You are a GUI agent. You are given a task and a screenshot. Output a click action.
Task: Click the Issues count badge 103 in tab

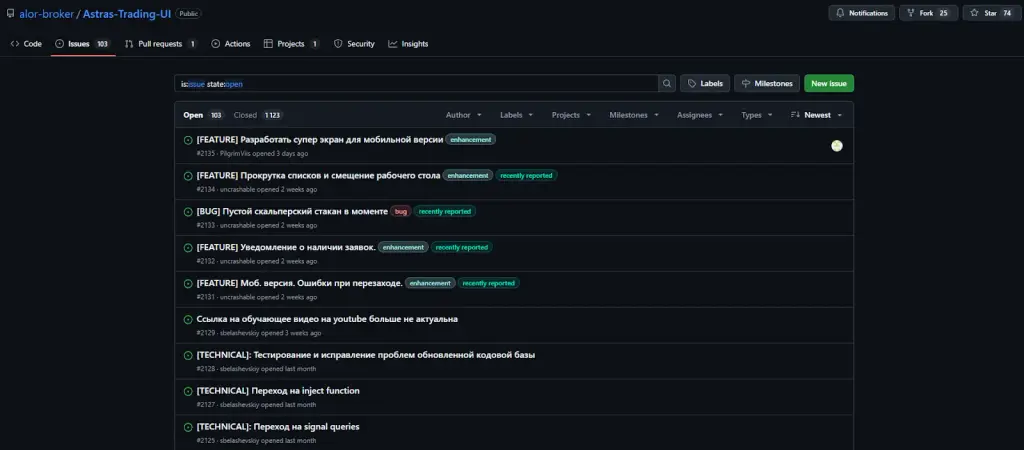(x=102, y=44)
